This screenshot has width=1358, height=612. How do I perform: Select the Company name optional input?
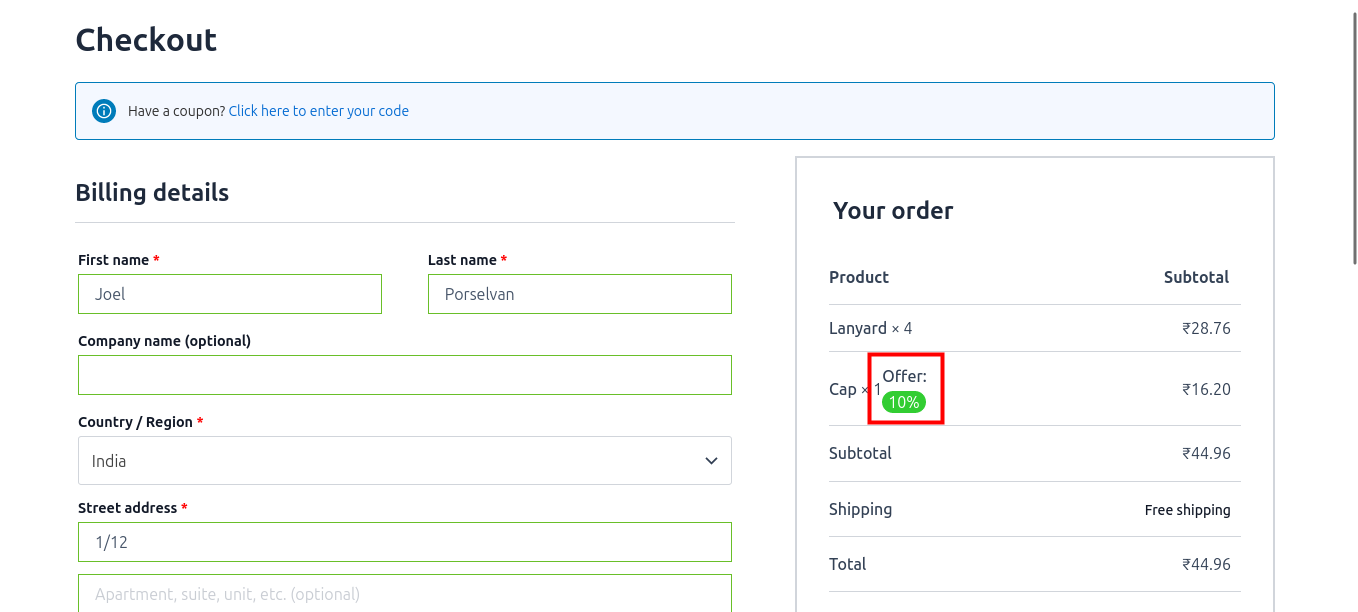point(404,375)
